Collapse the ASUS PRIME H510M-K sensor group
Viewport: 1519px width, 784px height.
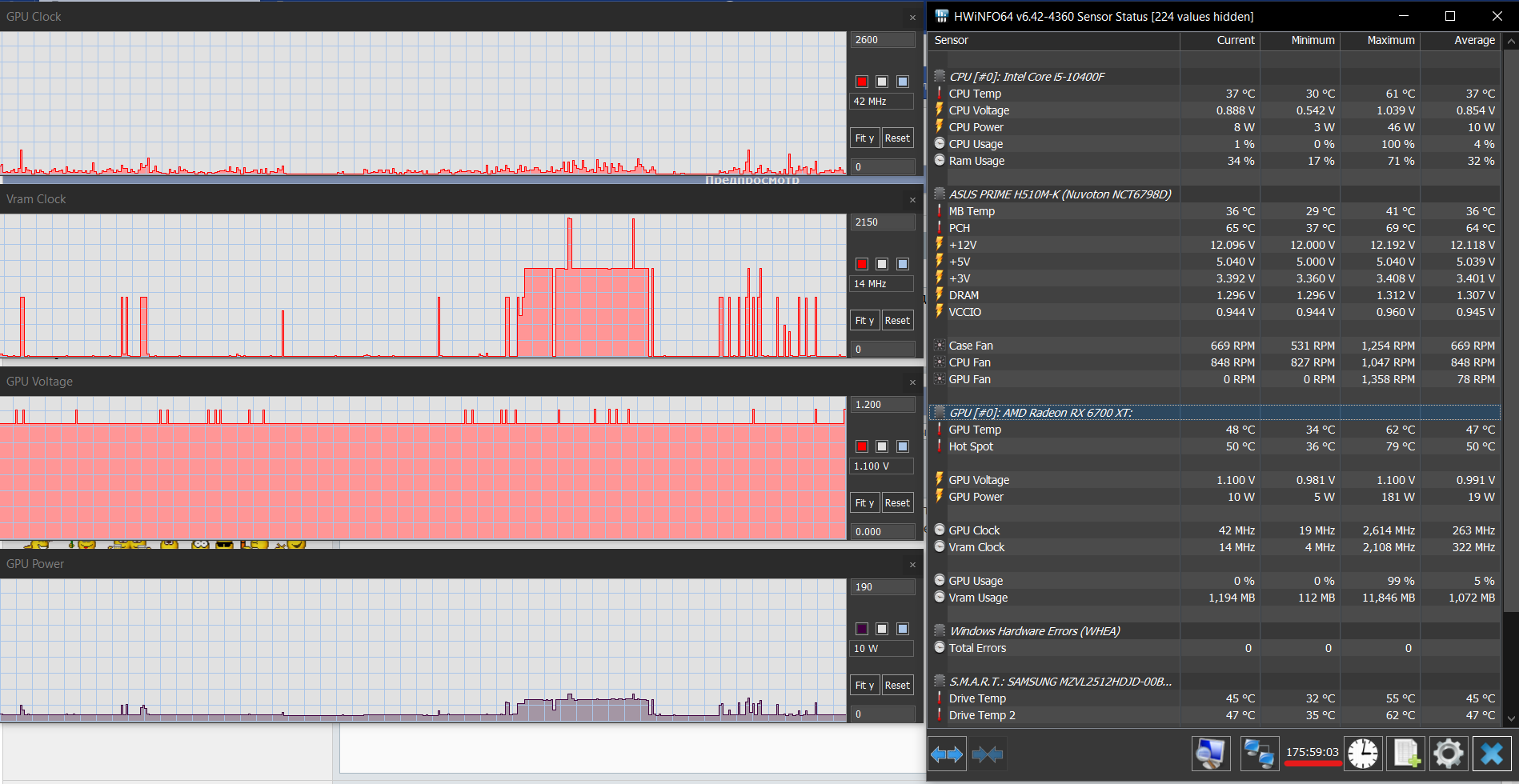point(940,194)
